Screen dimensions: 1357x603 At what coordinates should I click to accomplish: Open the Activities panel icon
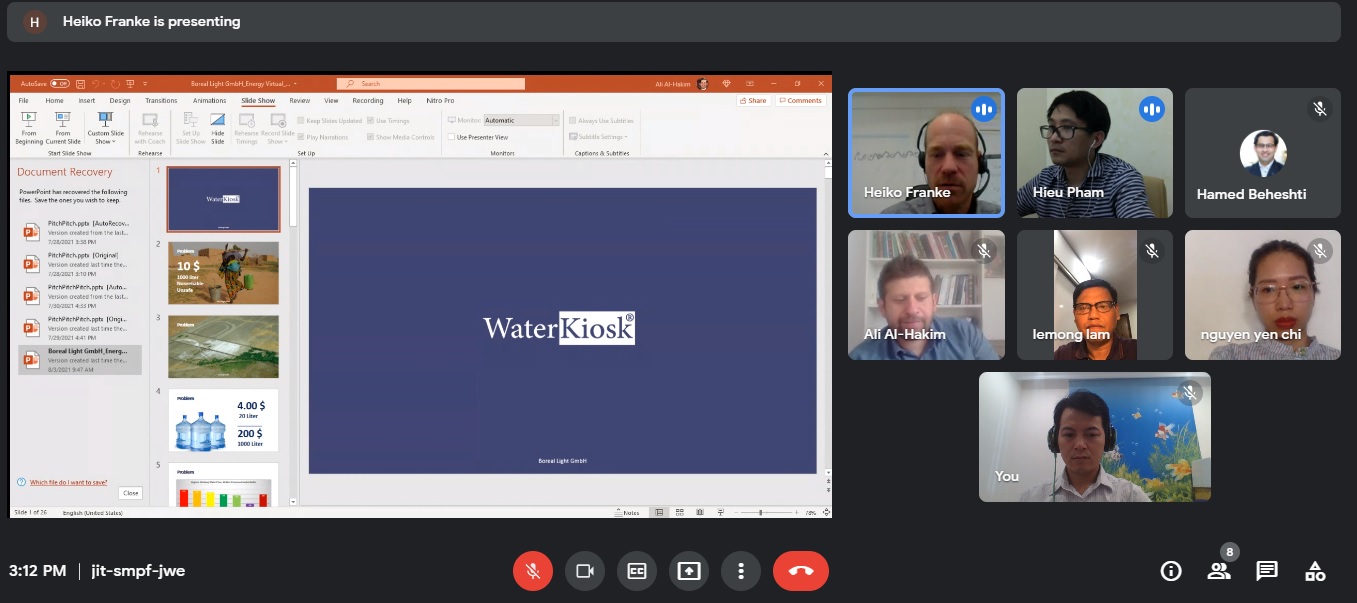1315,571
